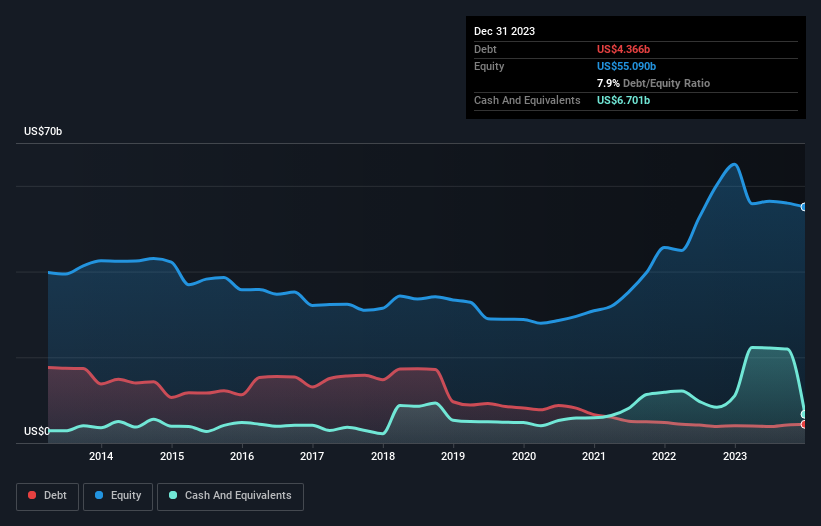The height and width of the screenshot is (526, 821).
Task: Click the teal Cash endpoint marker
Action: point(804,414)
